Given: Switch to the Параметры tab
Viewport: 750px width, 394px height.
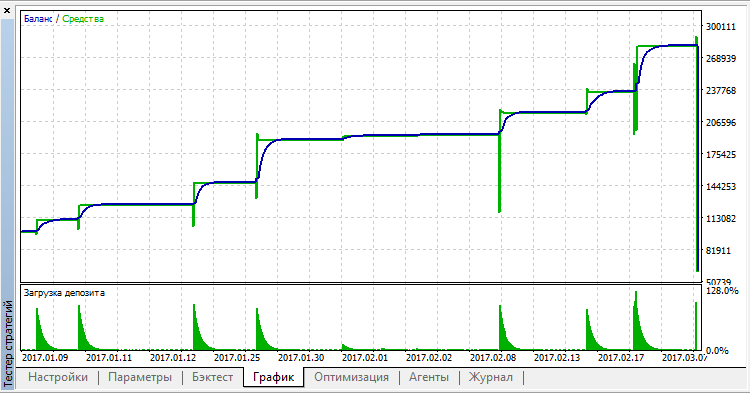Looking at the screenshot, I should coord(140,377).
